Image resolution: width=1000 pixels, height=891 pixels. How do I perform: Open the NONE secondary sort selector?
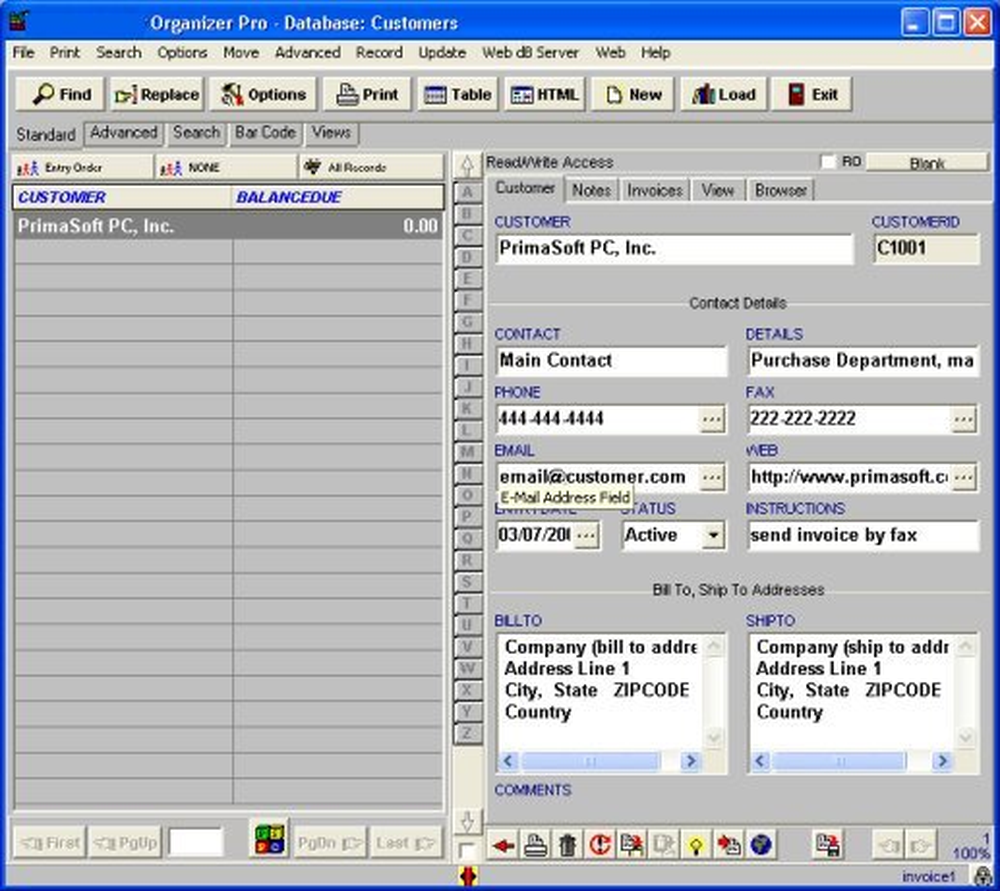(226, 168)
